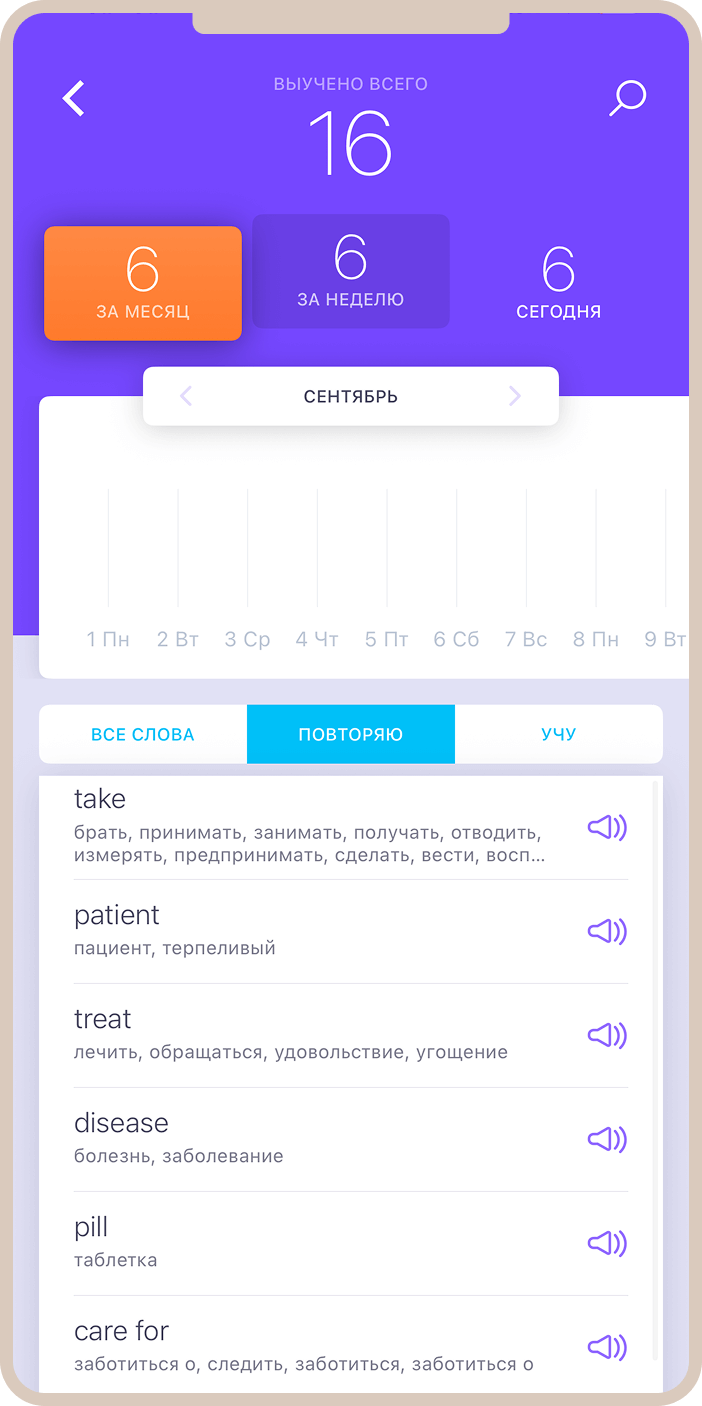
Task: Go to the next month after Сентябрь
Action: [515, 397]
